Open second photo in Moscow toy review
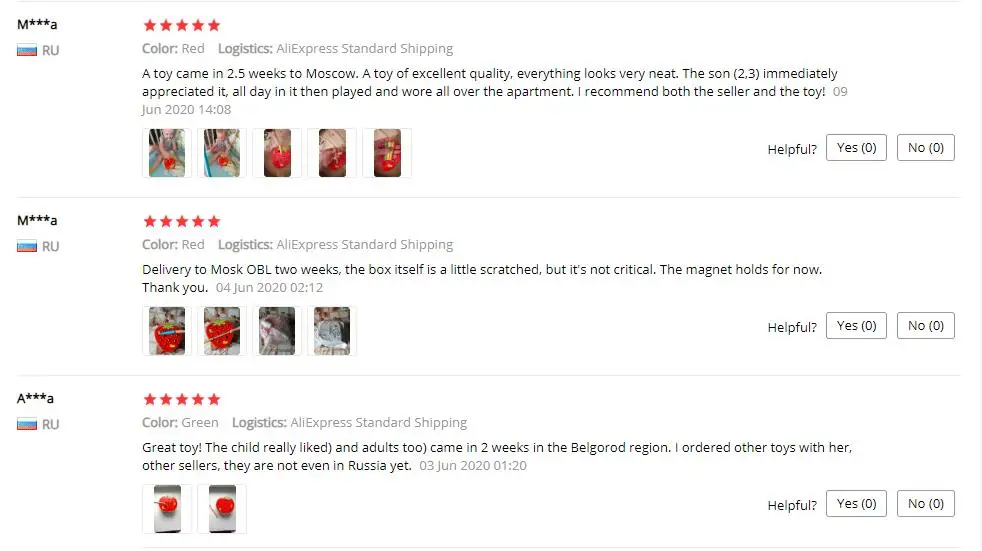Screen dimensions: 982x551 point(222,153)
